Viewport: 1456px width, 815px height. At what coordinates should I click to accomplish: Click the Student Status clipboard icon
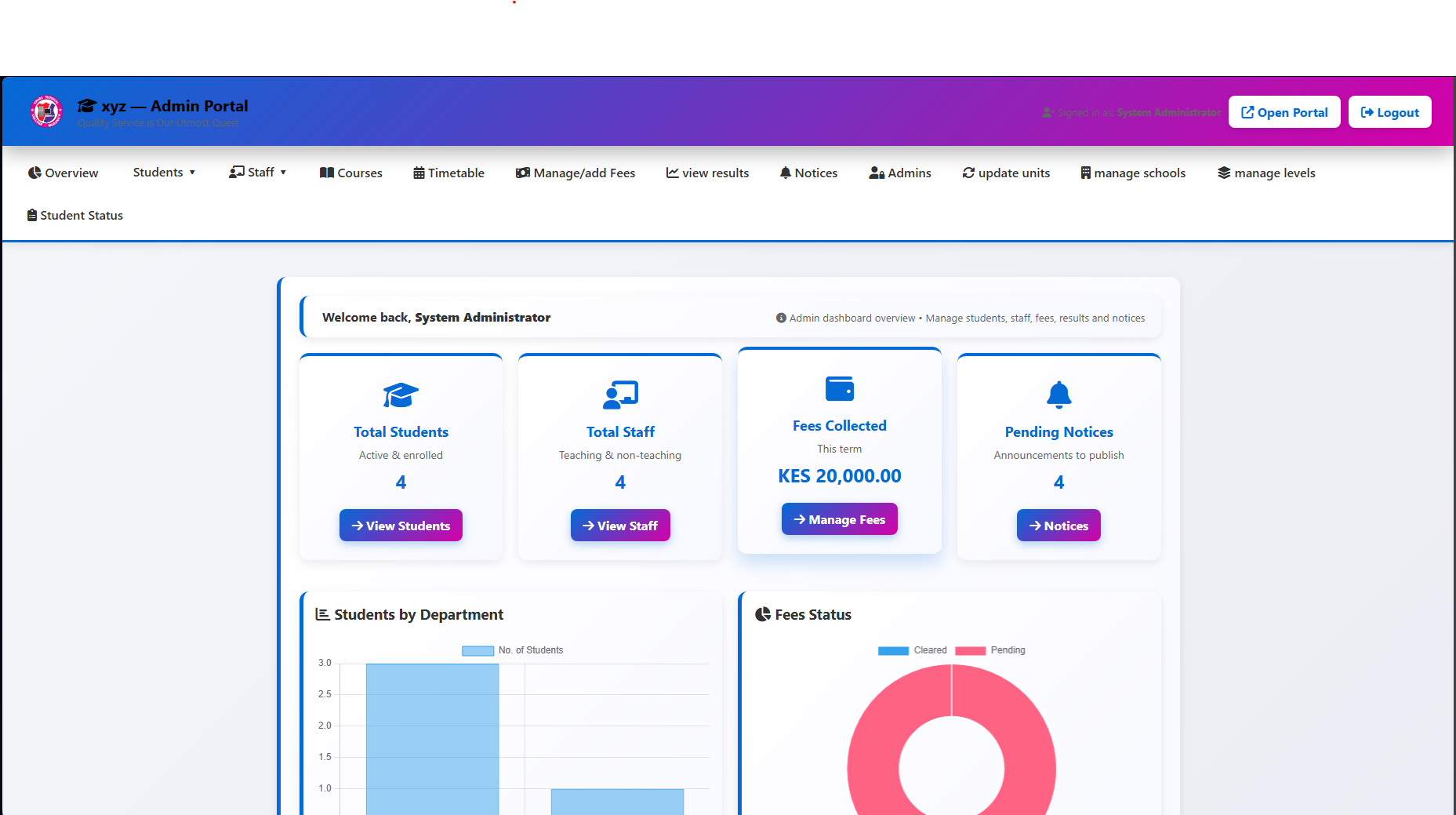tap(32, 215)
